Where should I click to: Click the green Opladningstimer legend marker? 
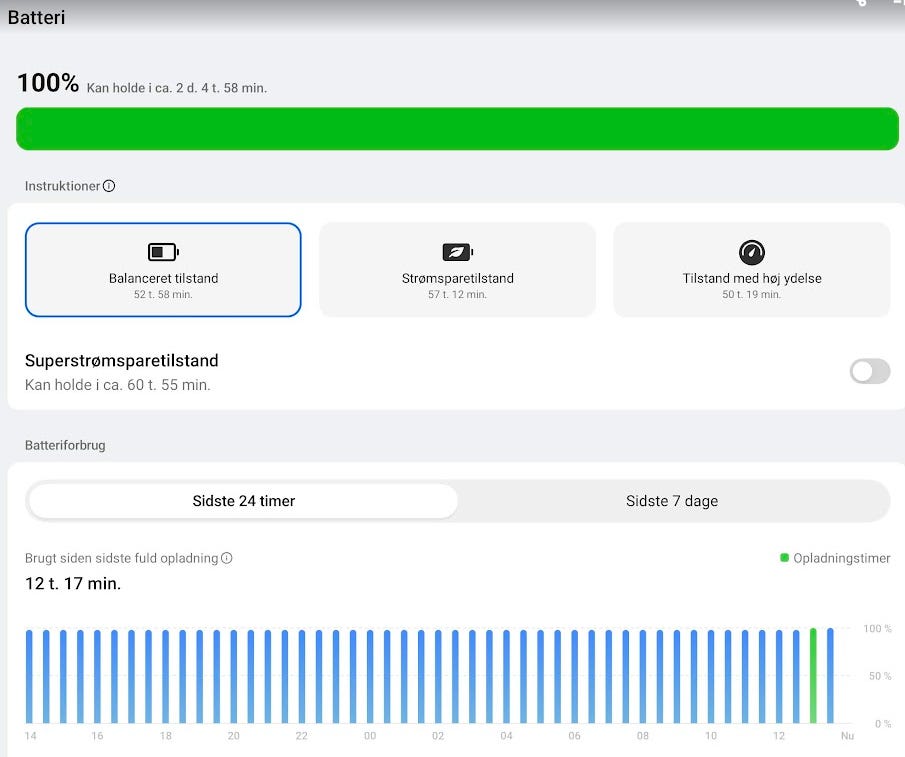(x=784, y=557)
